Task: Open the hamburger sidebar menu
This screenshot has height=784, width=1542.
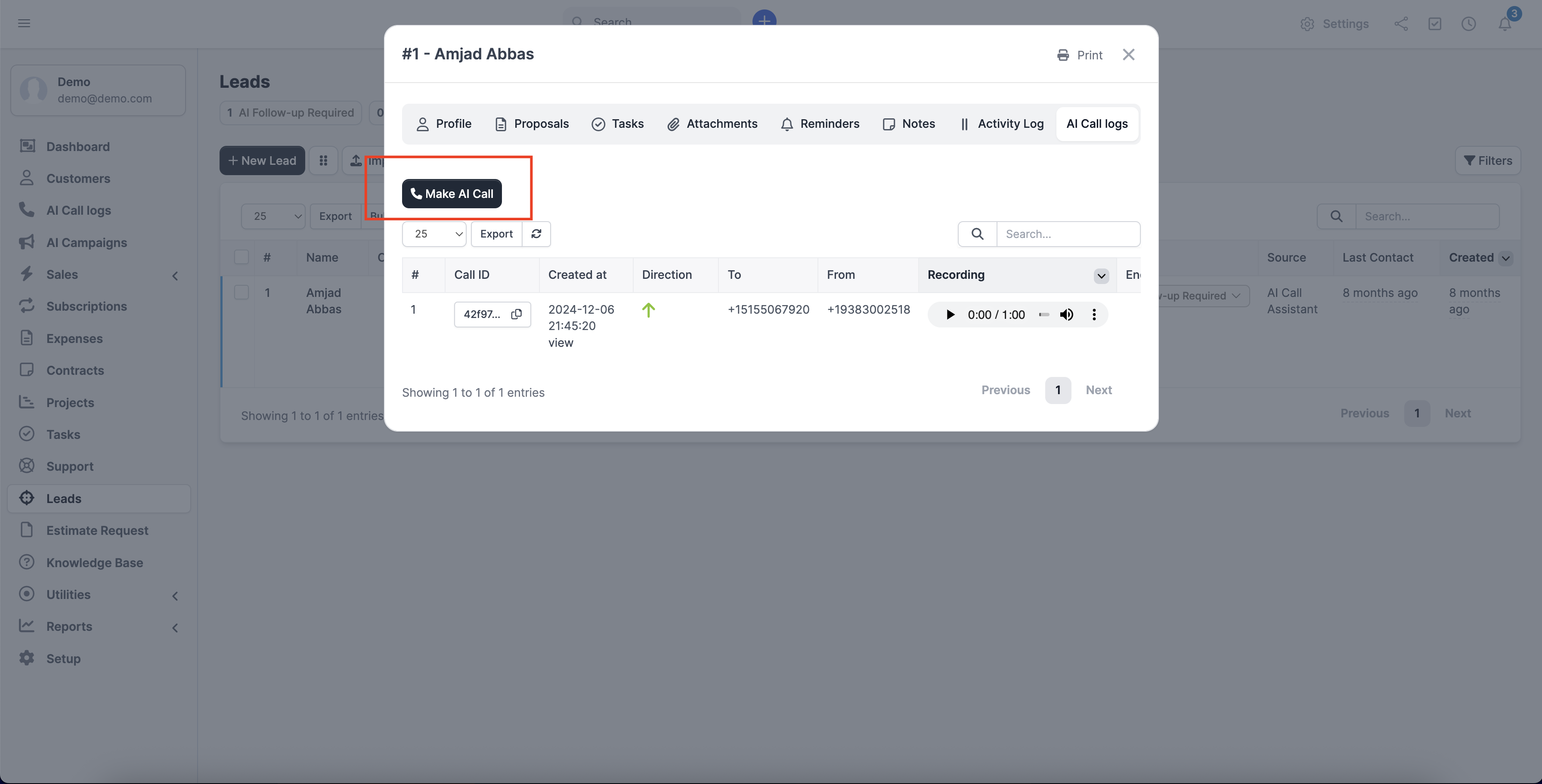Action: pyautogui.click(x=24, y=23)
